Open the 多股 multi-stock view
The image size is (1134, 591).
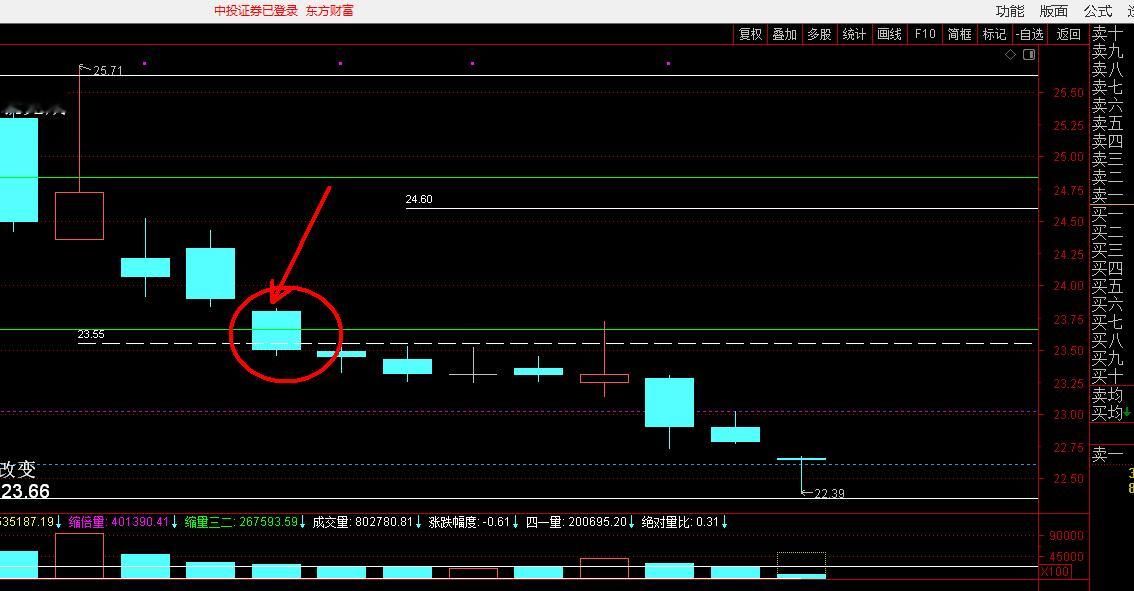tap(820, 33)
